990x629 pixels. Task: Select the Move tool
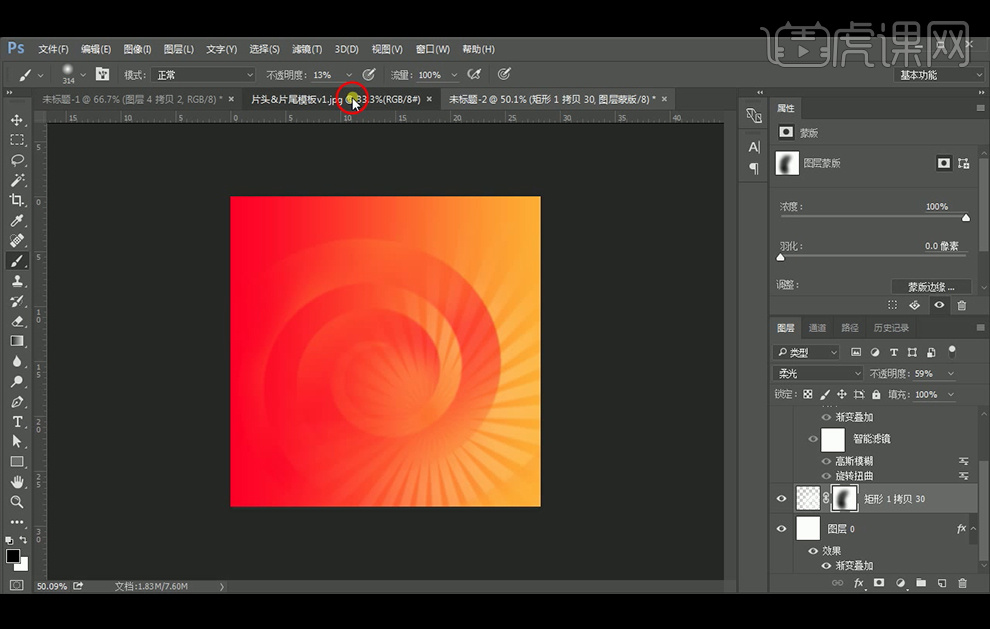[x=17, y=120]
